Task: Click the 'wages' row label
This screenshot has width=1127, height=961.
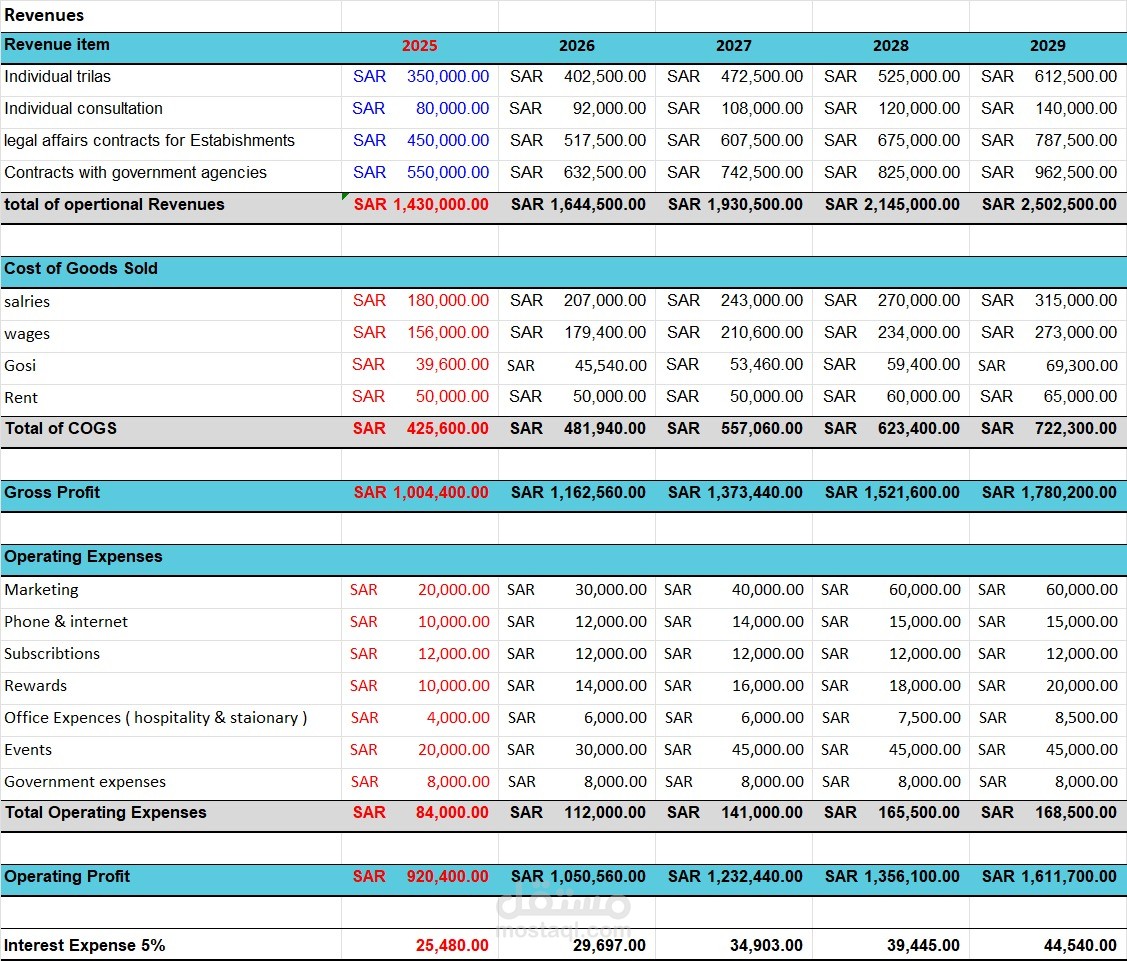Action: click(x=27, y=334)
